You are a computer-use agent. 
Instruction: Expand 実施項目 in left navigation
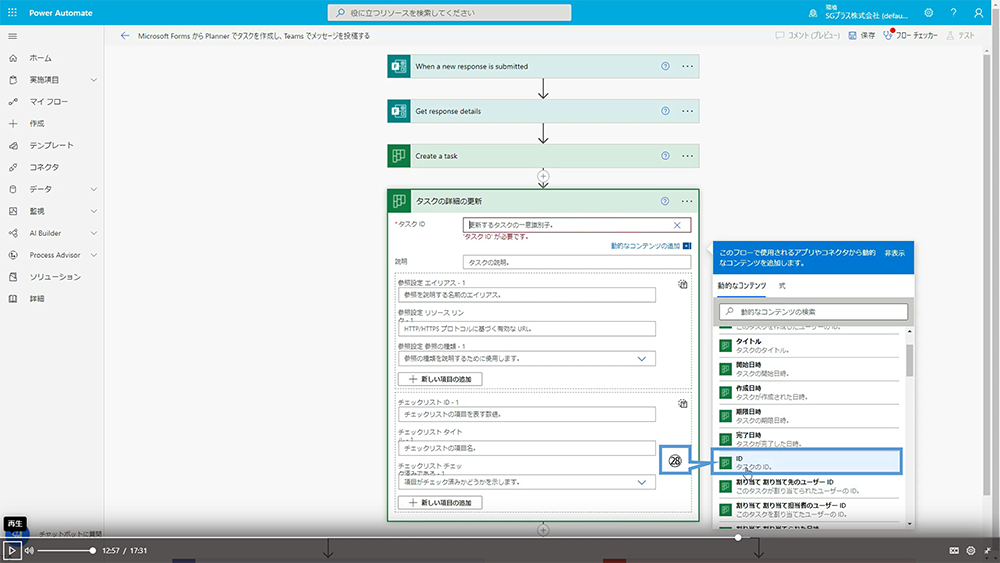[x=94, y=80]
